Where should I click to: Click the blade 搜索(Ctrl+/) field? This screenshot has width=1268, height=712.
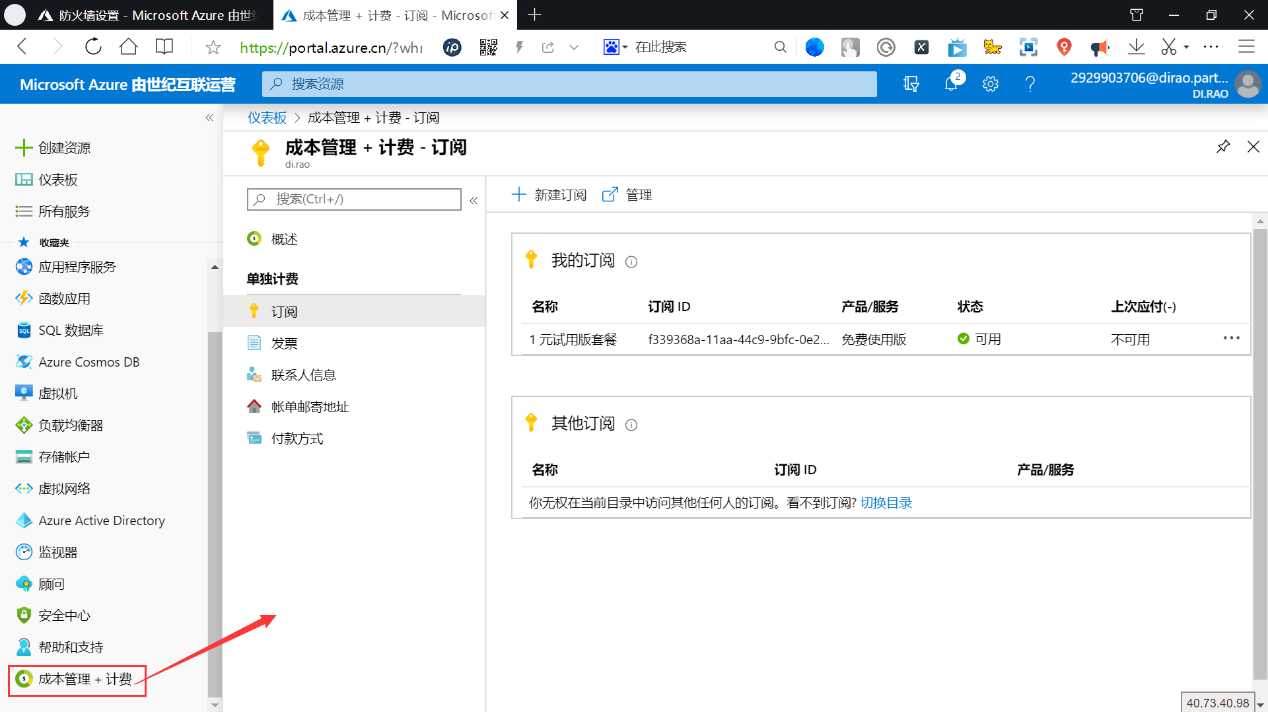(354, 200)
